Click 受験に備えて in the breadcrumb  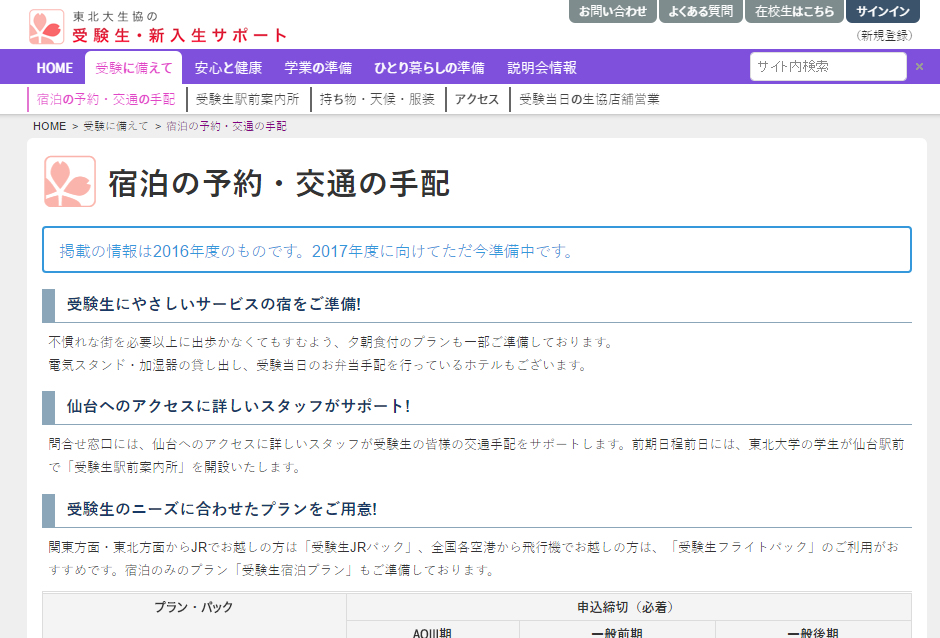[116, 127]
